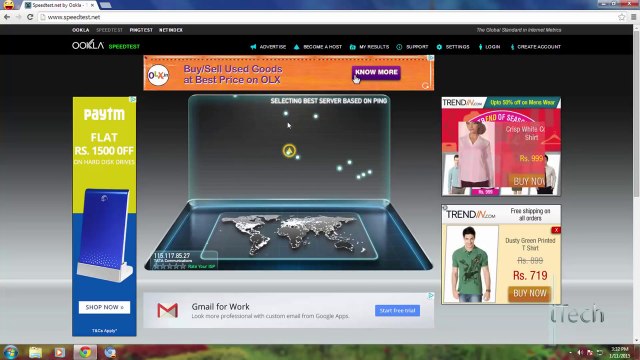Click Become a Host triangle icon
This screenshot has width=640, height=360.
point(297,47)
